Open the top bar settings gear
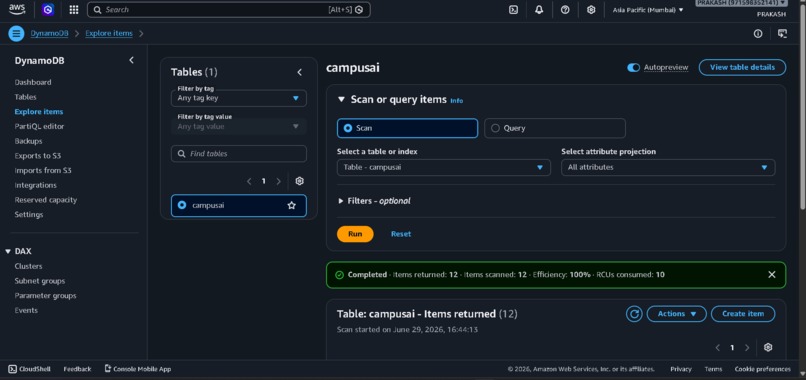This screenshot has height=380, width=806. (x=591, y=9)
